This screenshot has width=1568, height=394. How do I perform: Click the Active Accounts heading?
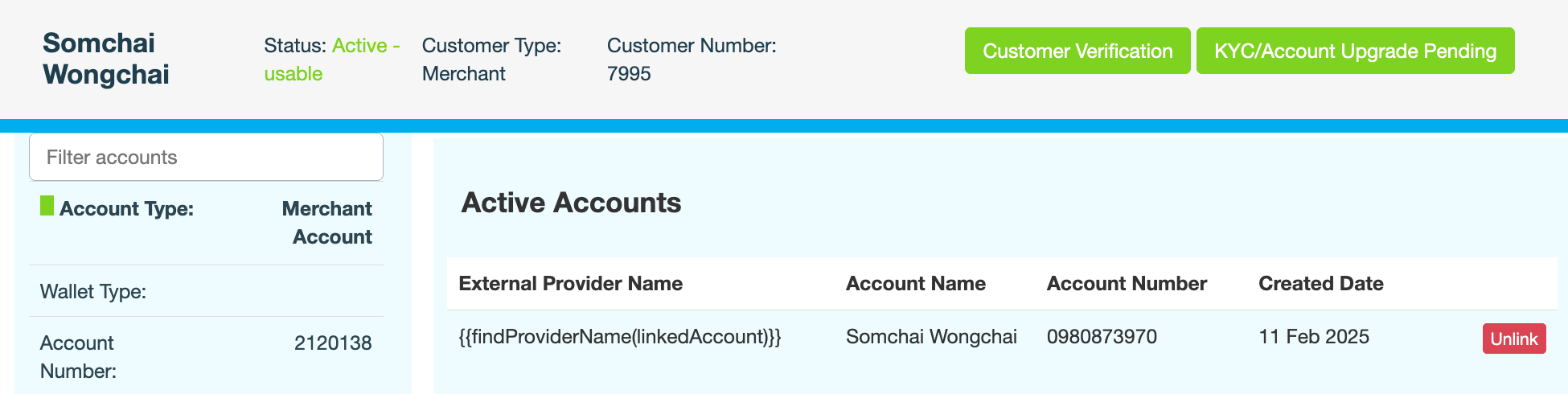pos(571,203)
